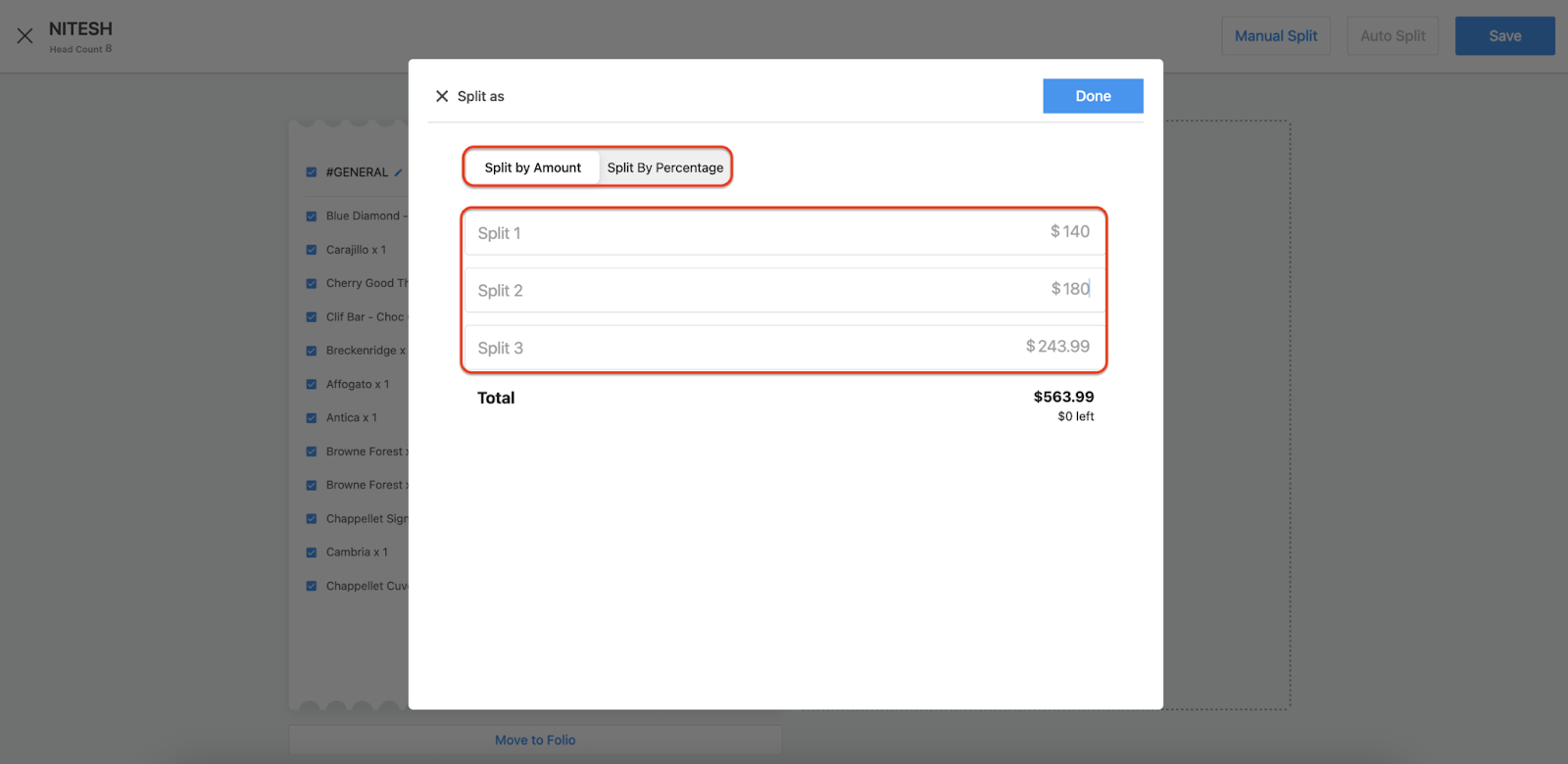Toggle the Affogato x 1 checkbox
This screenshot has height=764, width=1568.
coord(312,385)
